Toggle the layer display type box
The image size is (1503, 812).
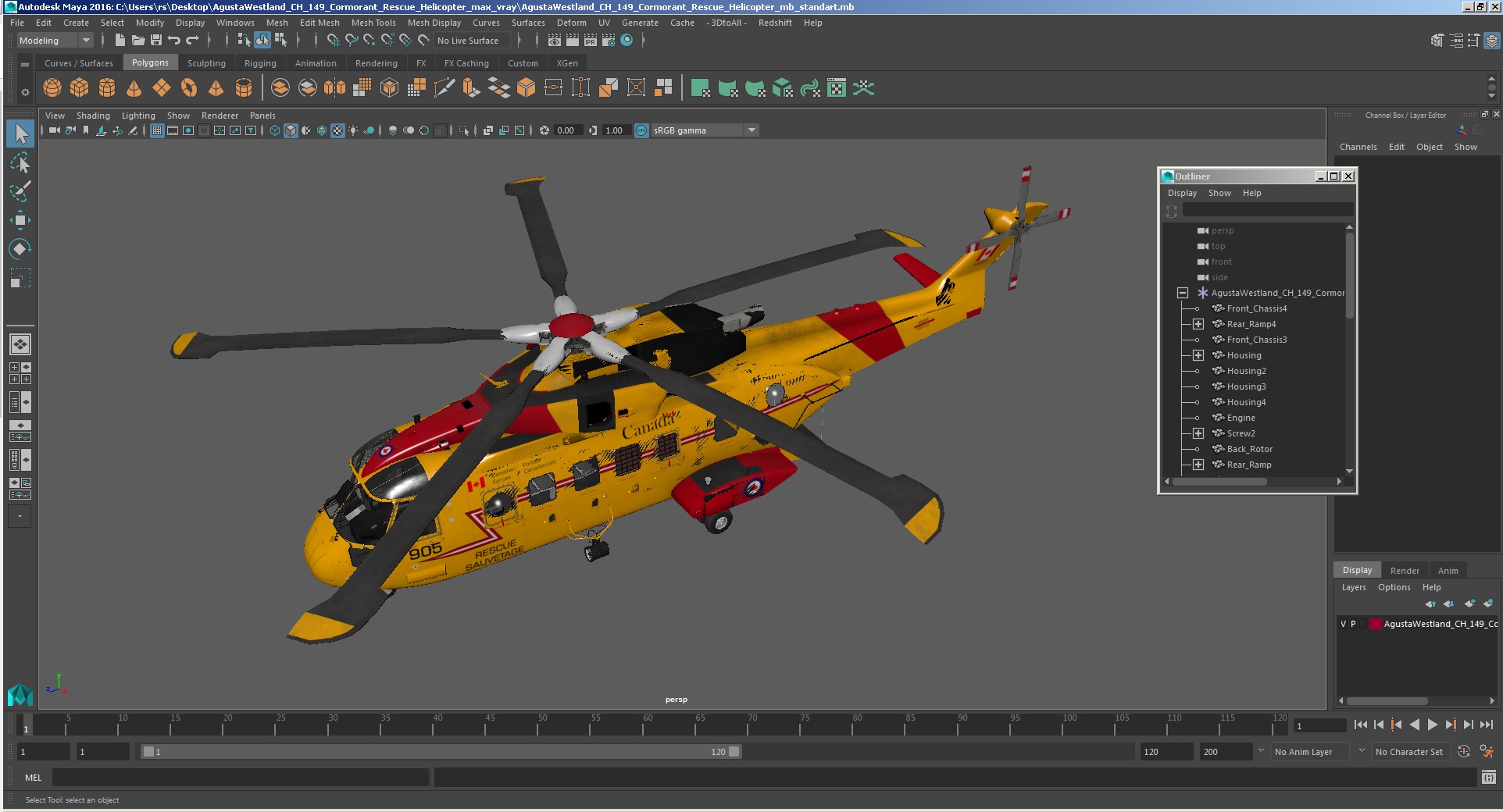1363,624
